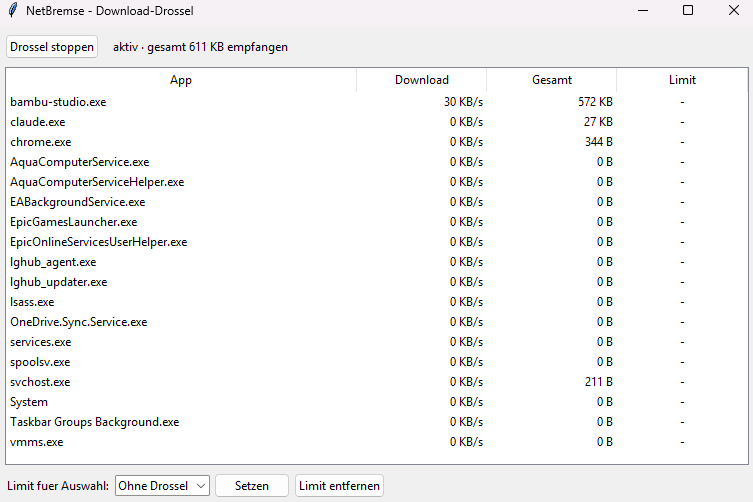Image resolution: width=753 pixels, height=502 pixels.
Task: Click the NetBremse feather icon in title bar
Action: [x=13, y=10]
